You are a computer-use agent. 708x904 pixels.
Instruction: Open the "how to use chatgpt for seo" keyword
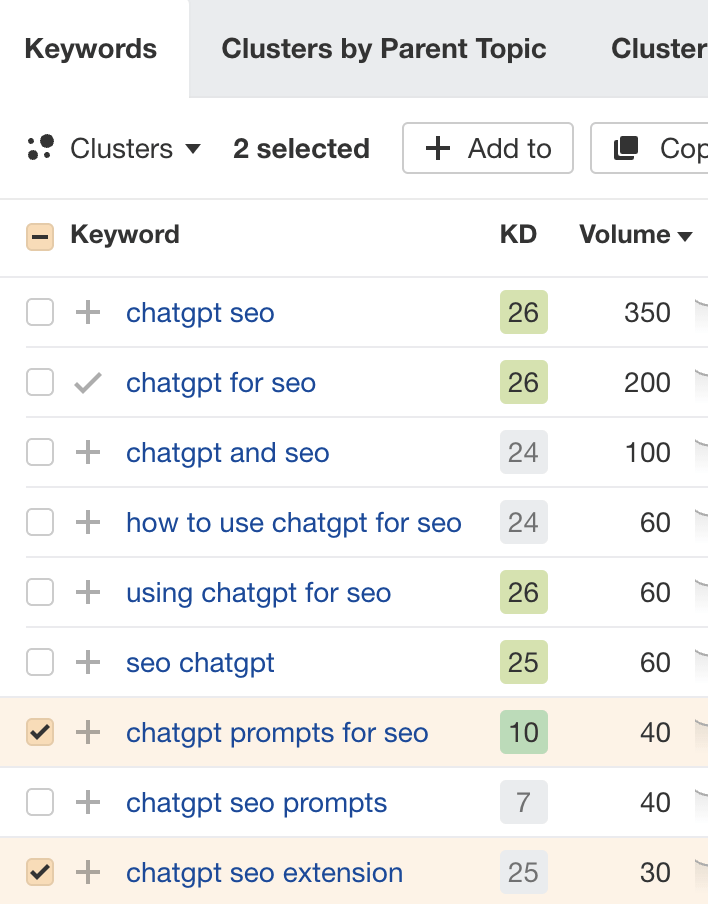coord(293,522)
